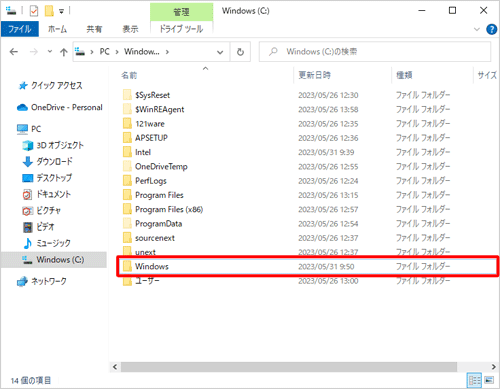The height and width of the screenshot is (389, 500).
Task: Select the APSETUP folder icon
Action: 127,138
